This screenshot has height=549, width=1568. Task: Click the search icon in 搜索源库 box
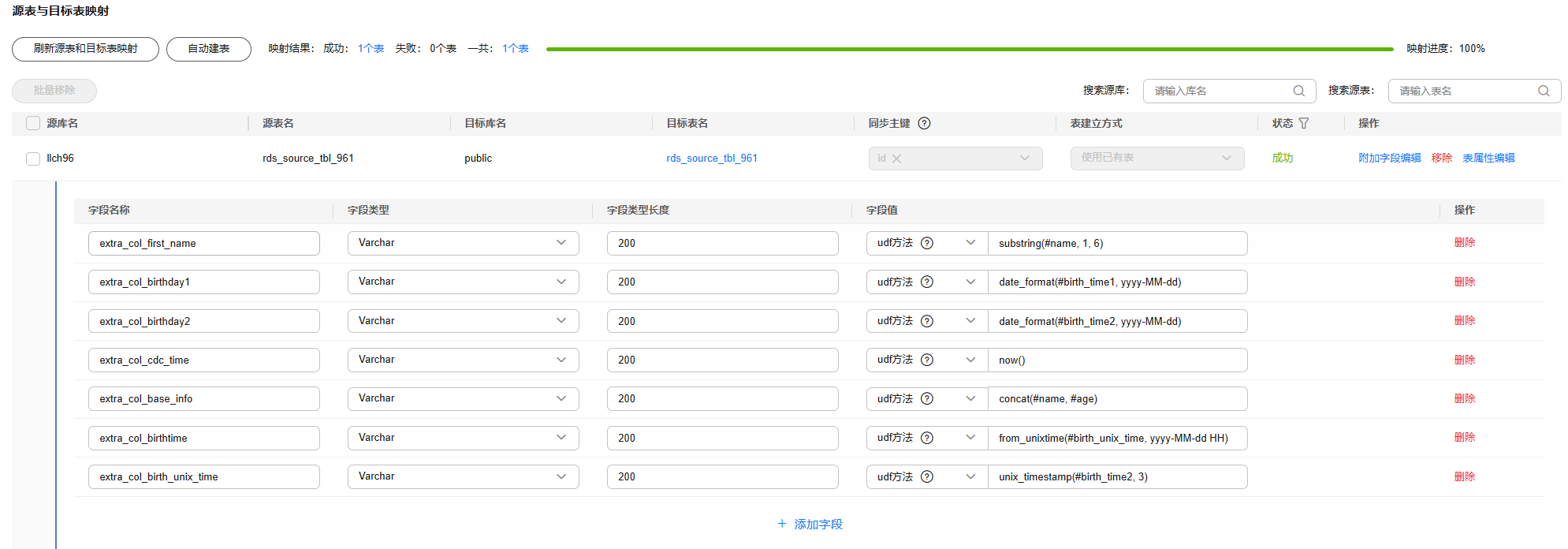pyautogui.click(x=1298, y=91)
